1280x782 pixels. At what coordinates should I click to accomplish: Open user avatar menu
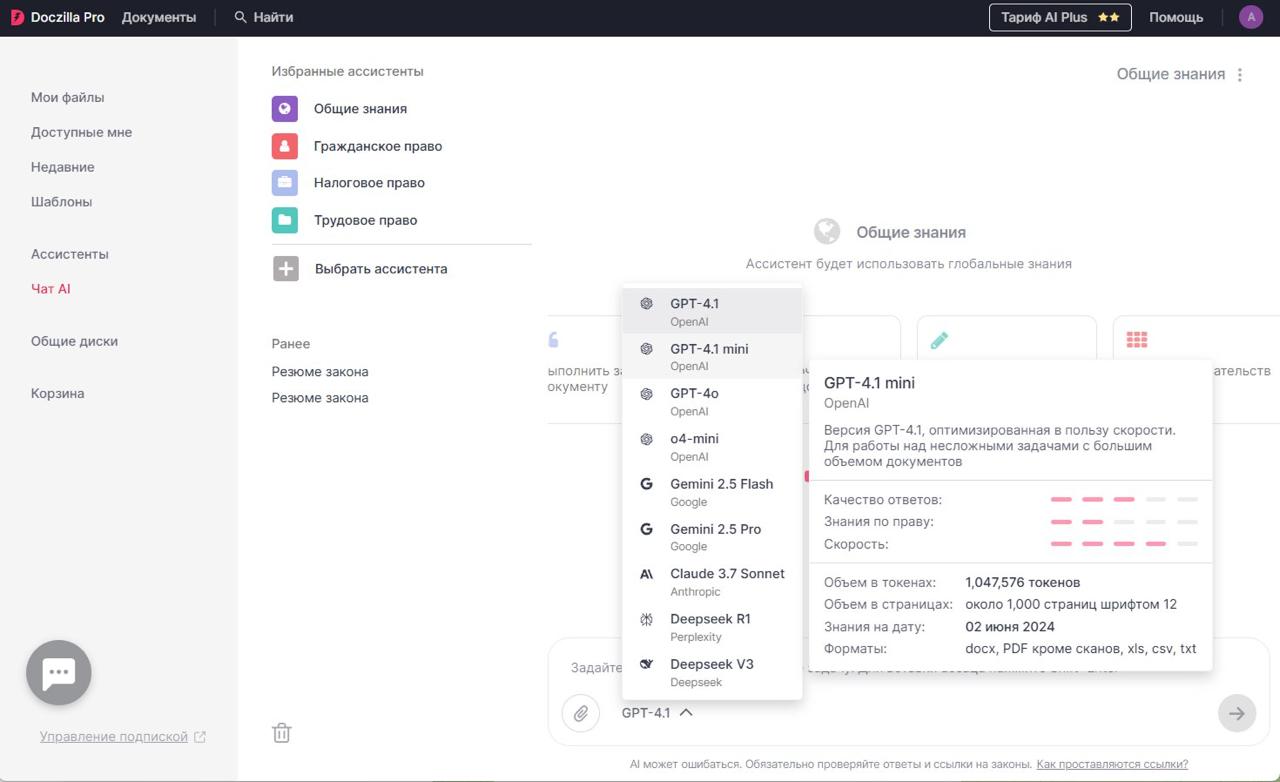coord(1251,17)
